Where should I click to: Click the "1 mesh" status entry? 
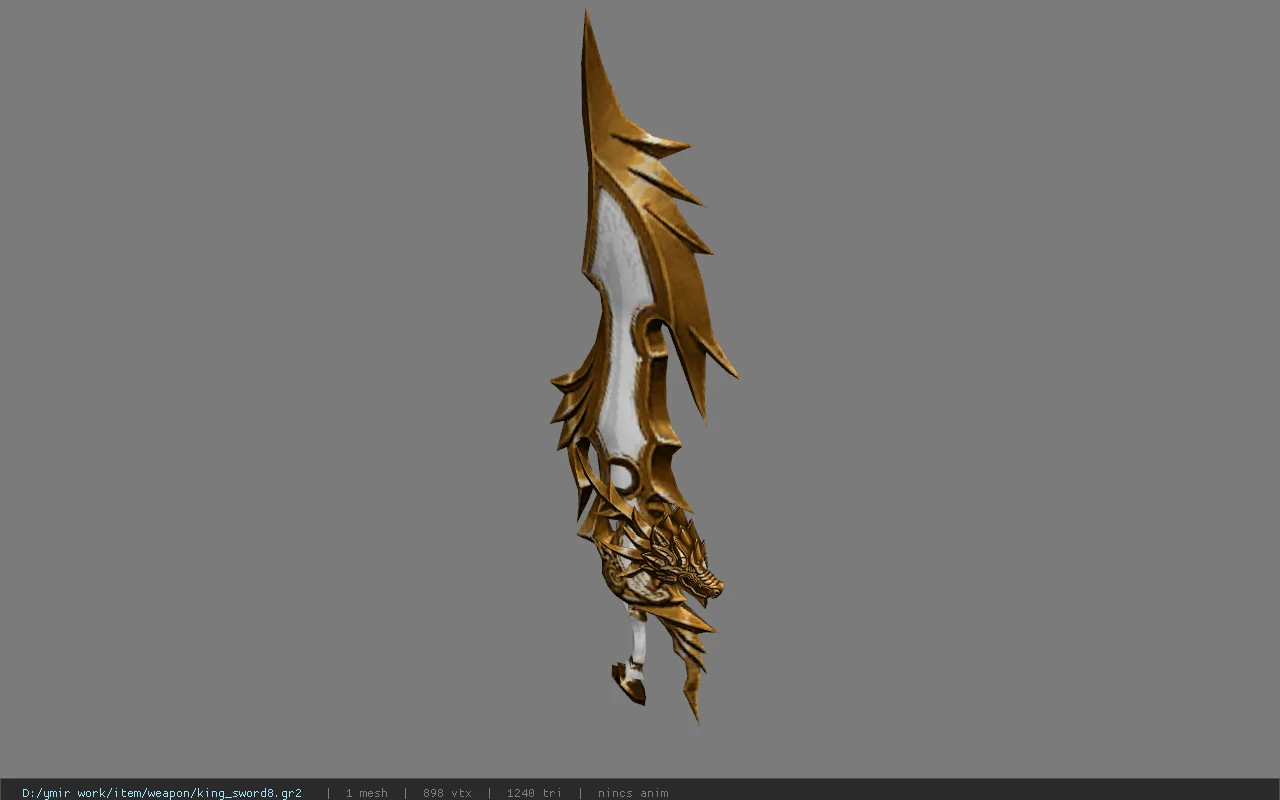click(x=367, y=793)
